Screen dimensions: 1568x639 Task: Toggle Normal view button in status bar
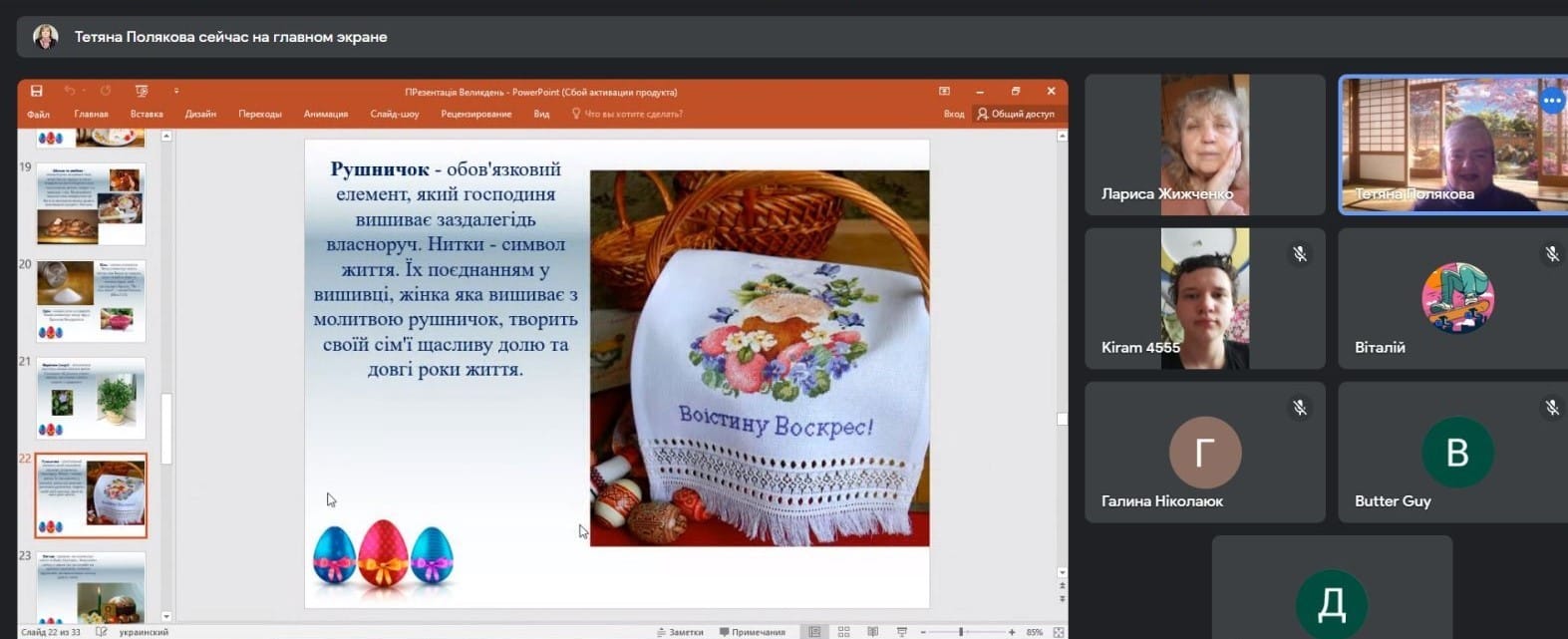coord(814,632)
